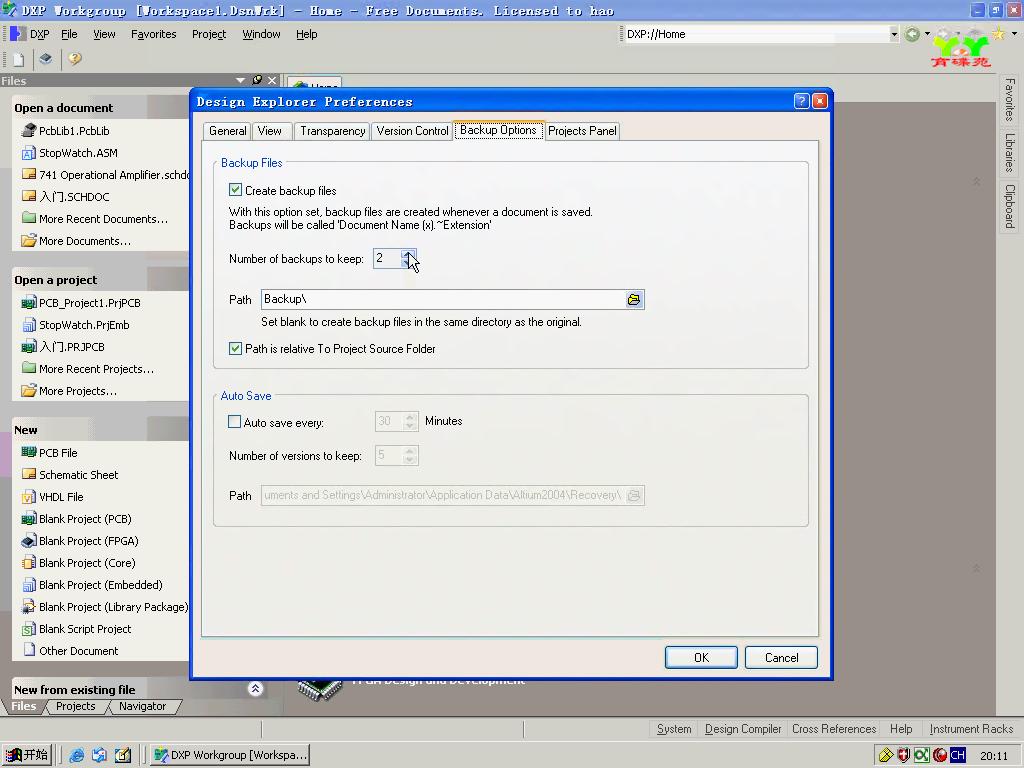Screen dimensions: 1024x768
Task: Switch to the Version Control tab
Action: click(x=413, y=131)
